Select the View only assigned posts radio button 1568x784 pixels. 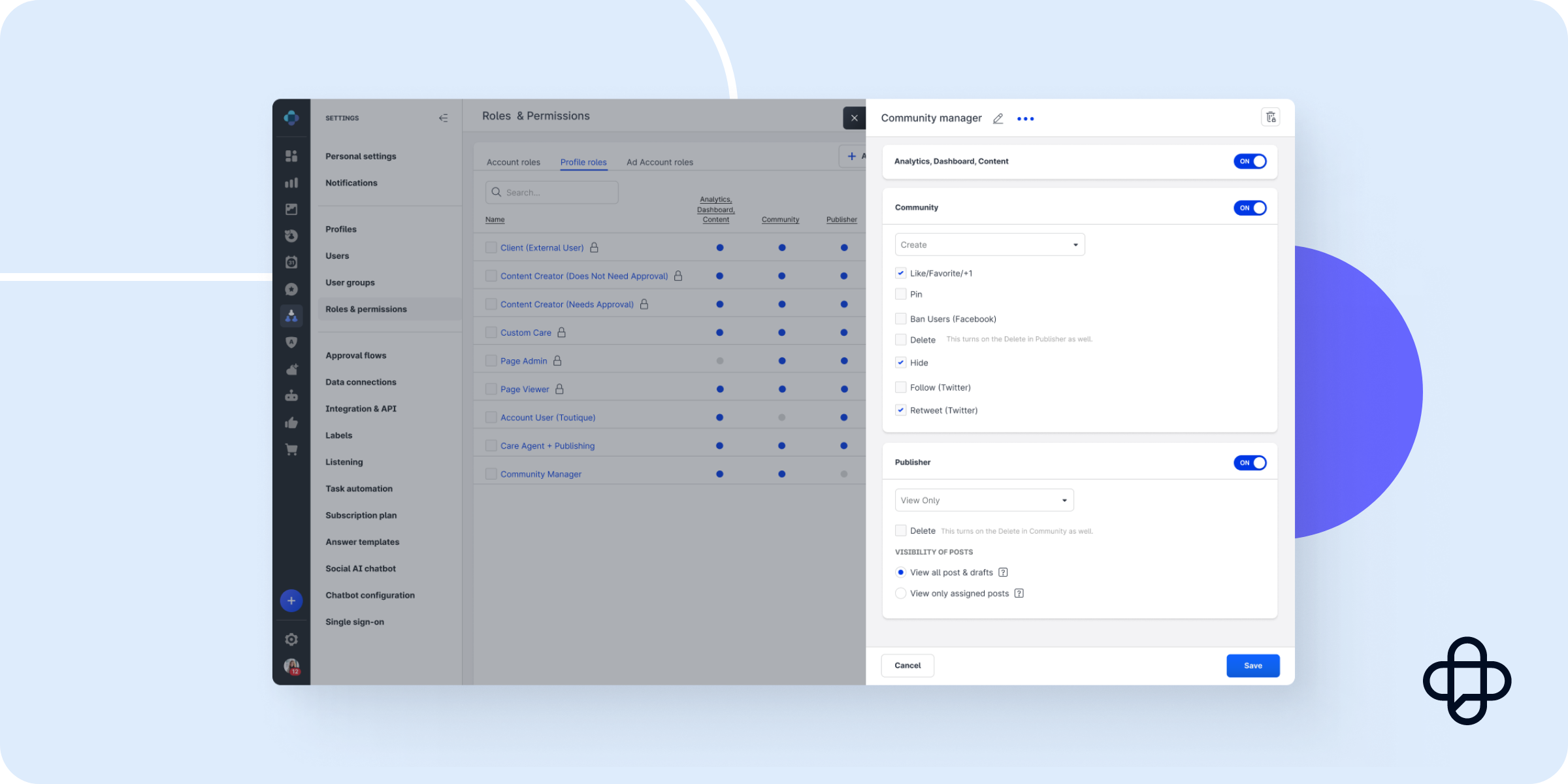pyautogui.click(x=901, y=593)
